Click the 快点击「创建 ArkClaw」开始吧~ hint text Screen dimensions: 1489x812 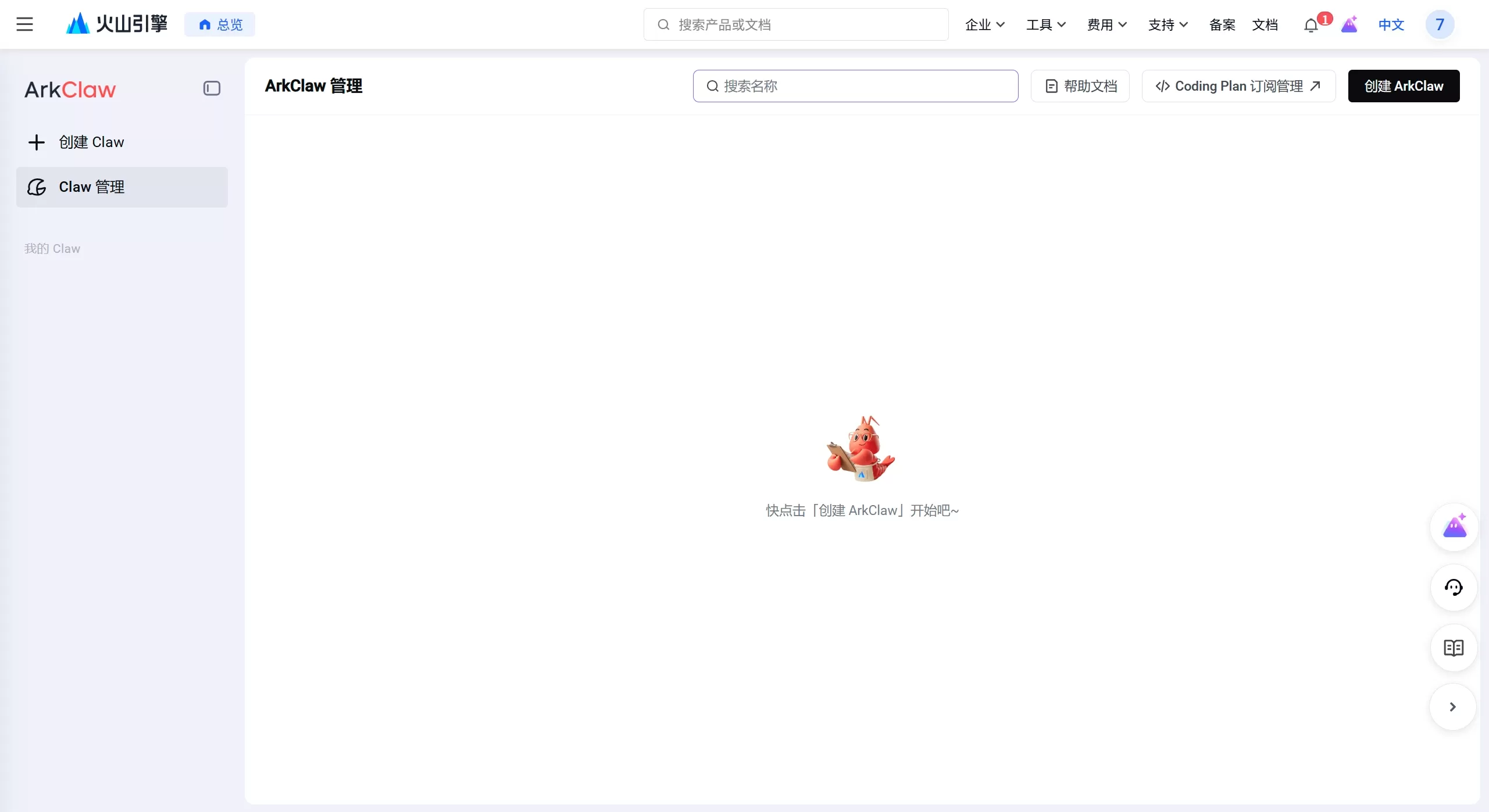862,510
